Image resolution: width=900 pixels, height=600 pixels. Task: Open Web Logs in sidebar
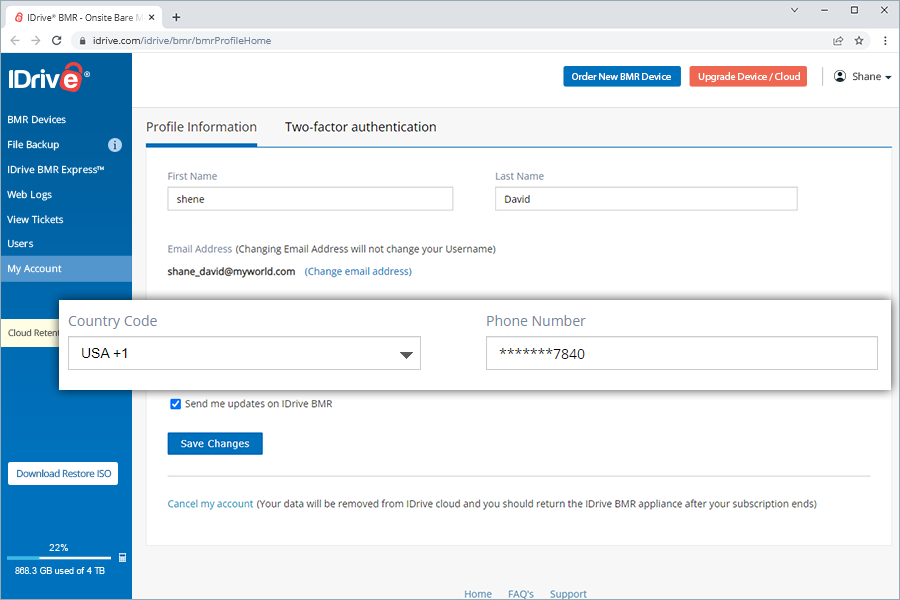pos(29,195)
